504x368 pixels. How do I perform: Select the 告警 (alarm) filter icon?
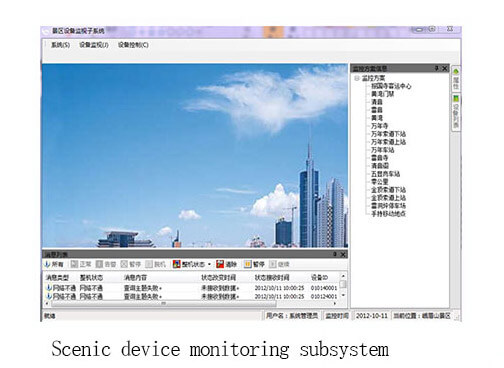click(x=99, y=264)
